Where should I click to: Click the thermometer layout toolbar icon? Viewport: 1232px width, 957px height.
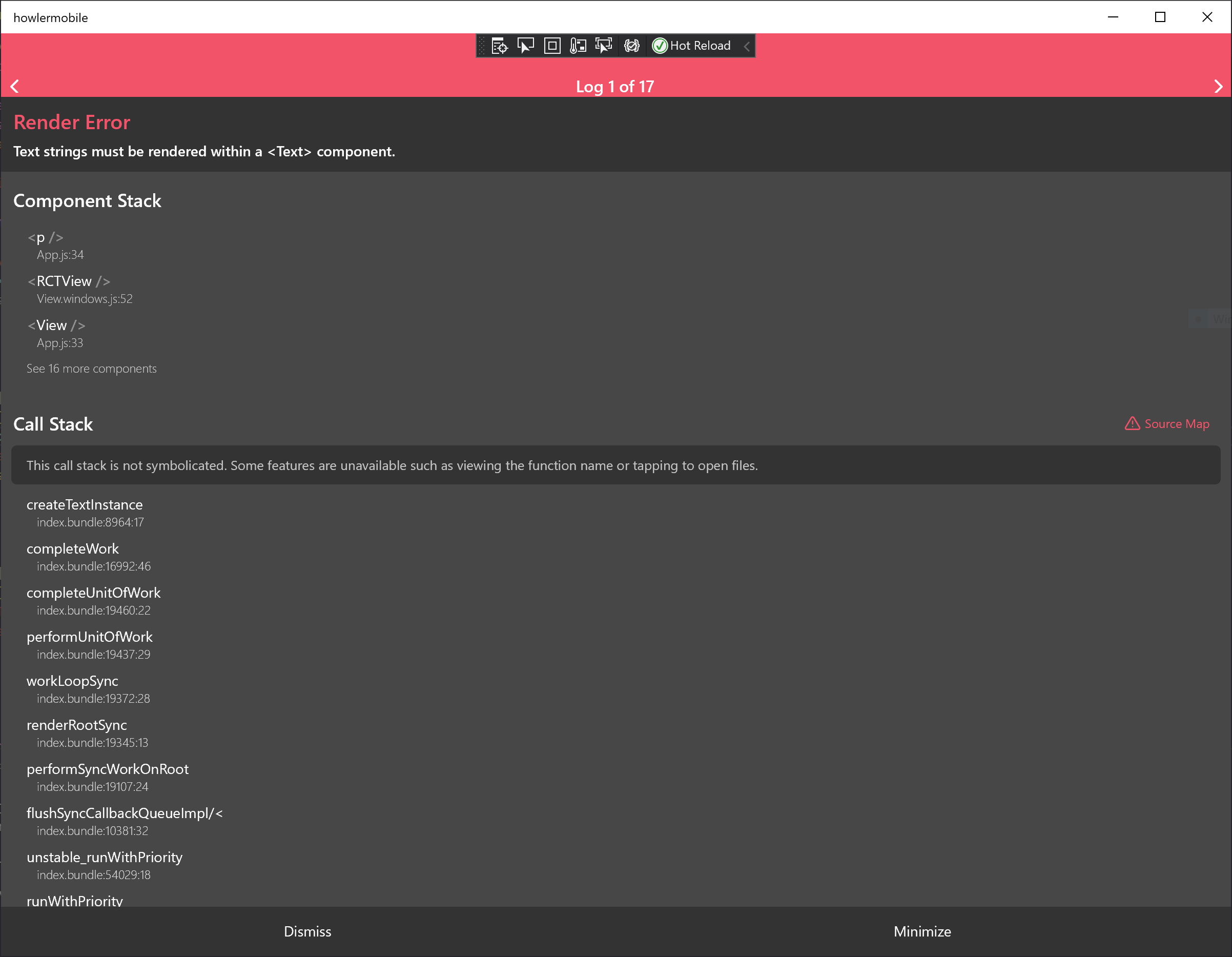(x=578, y=46)
